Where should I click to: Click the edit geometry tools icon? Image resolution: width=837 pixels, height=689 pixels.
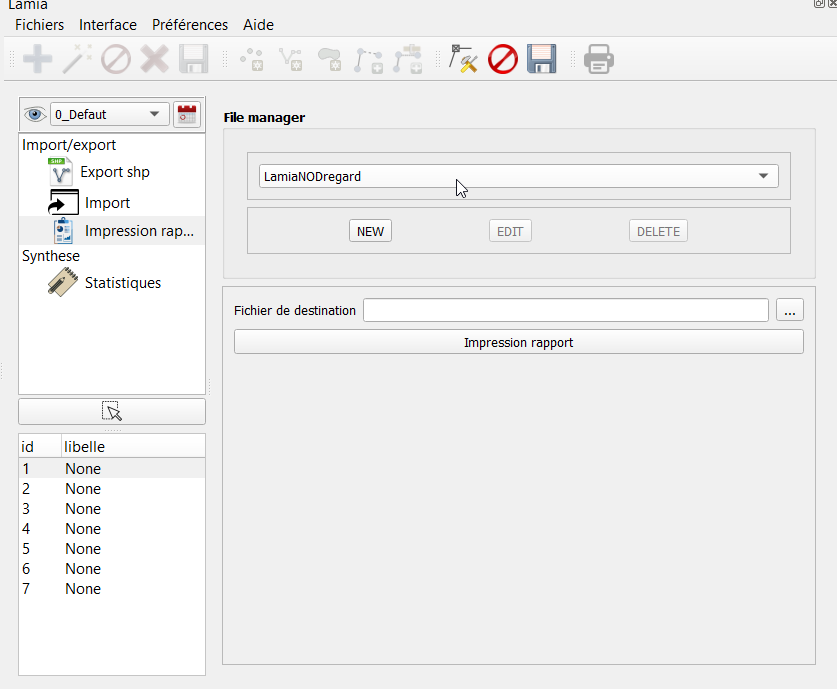pyautogui.click(x=463, y=59)
